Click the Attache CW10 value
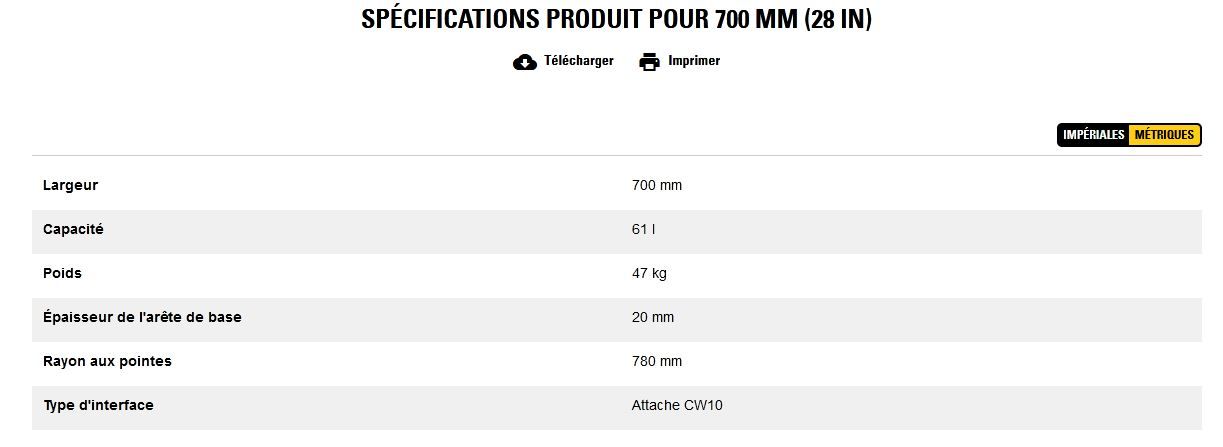 (x=677, y=405)
